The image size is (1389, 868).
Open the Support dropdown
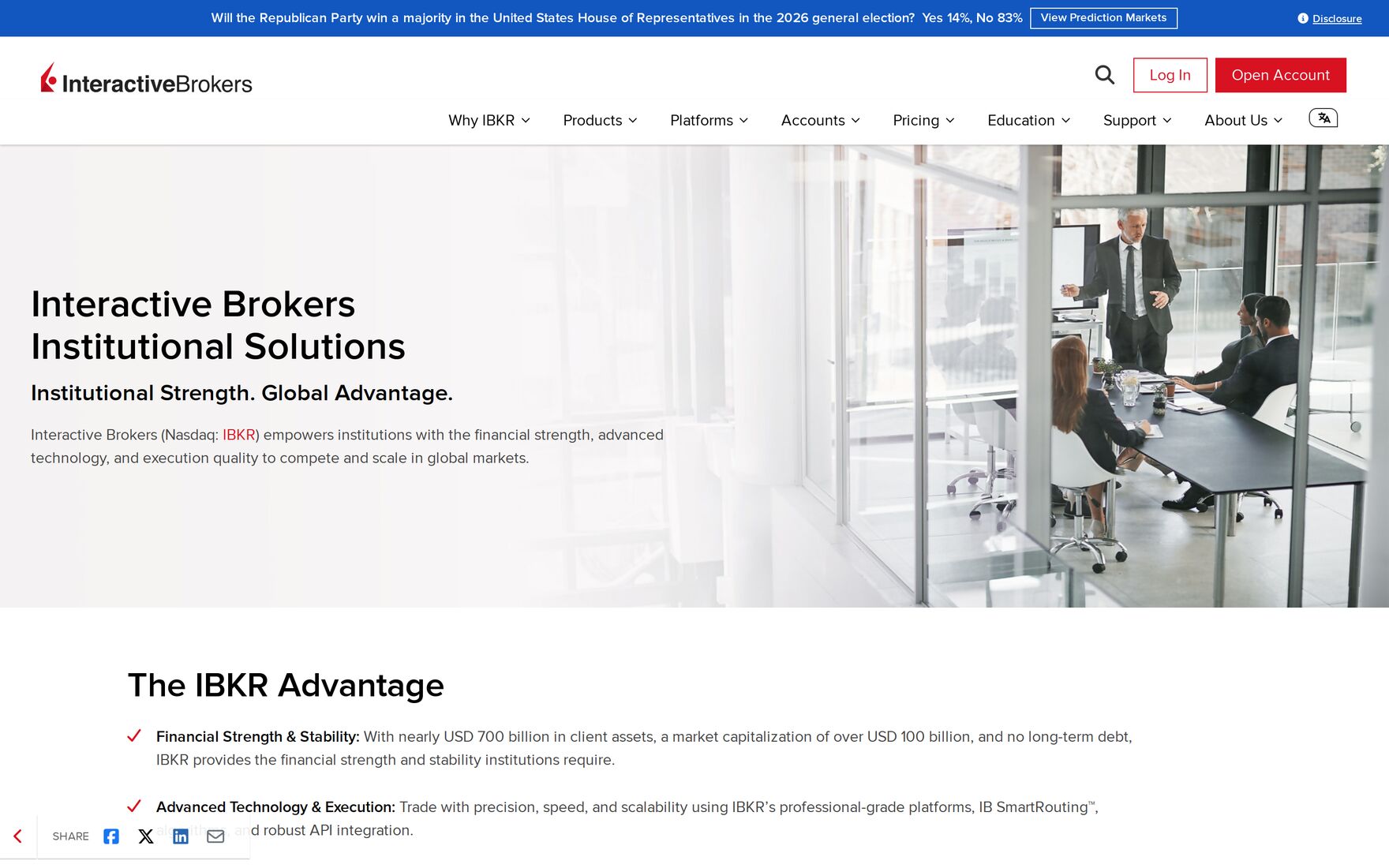coord(1138,121)
